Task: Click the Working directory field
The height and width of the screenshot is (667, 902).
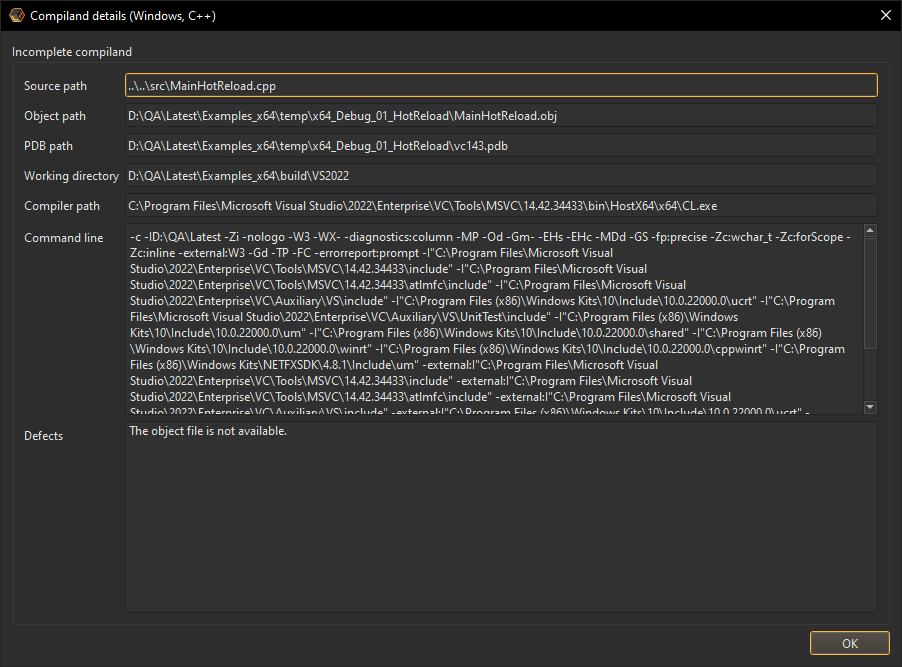Action: tap(501, 176)
